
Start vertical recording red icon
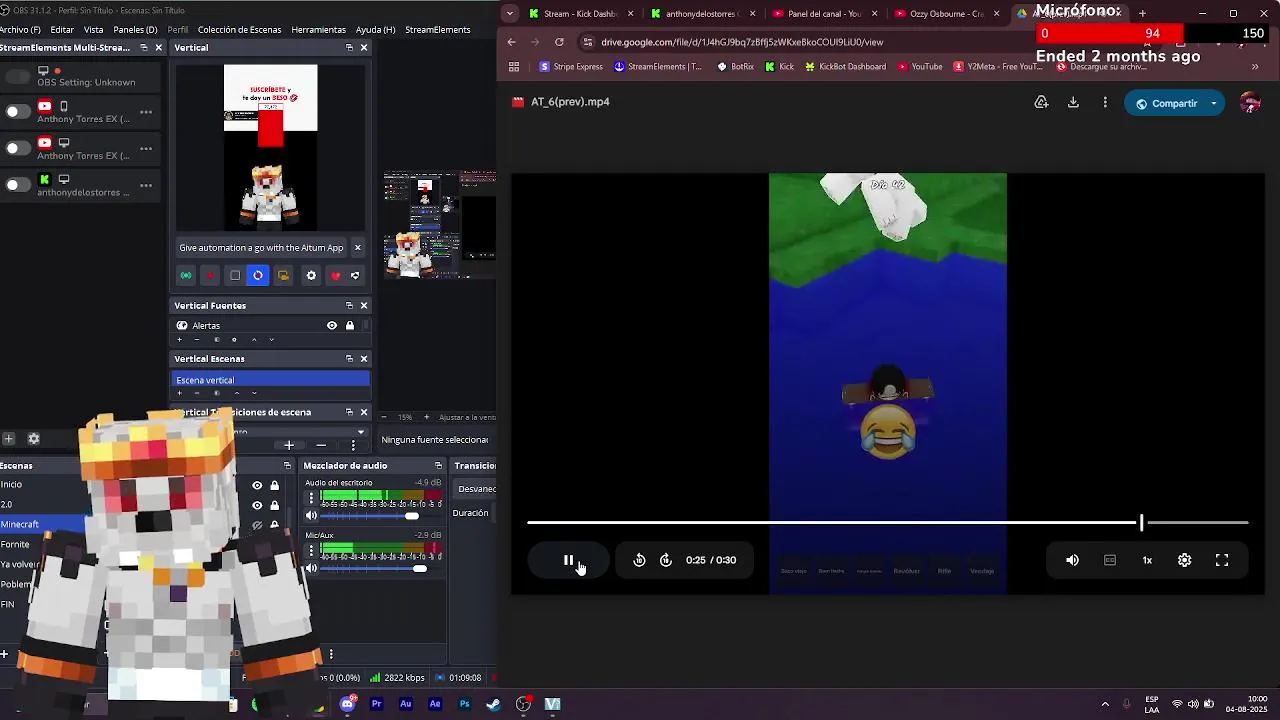[210, 276]
